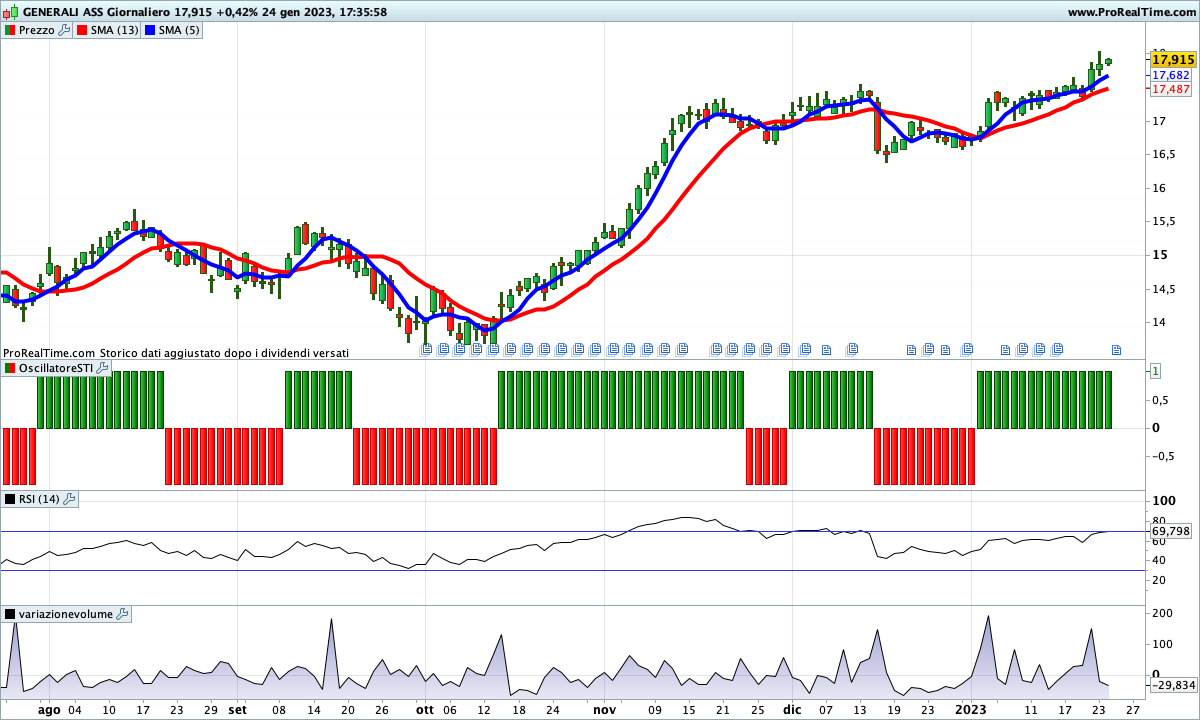
Task: Select the SMA (13) indicator label
Action: point(115,30)
